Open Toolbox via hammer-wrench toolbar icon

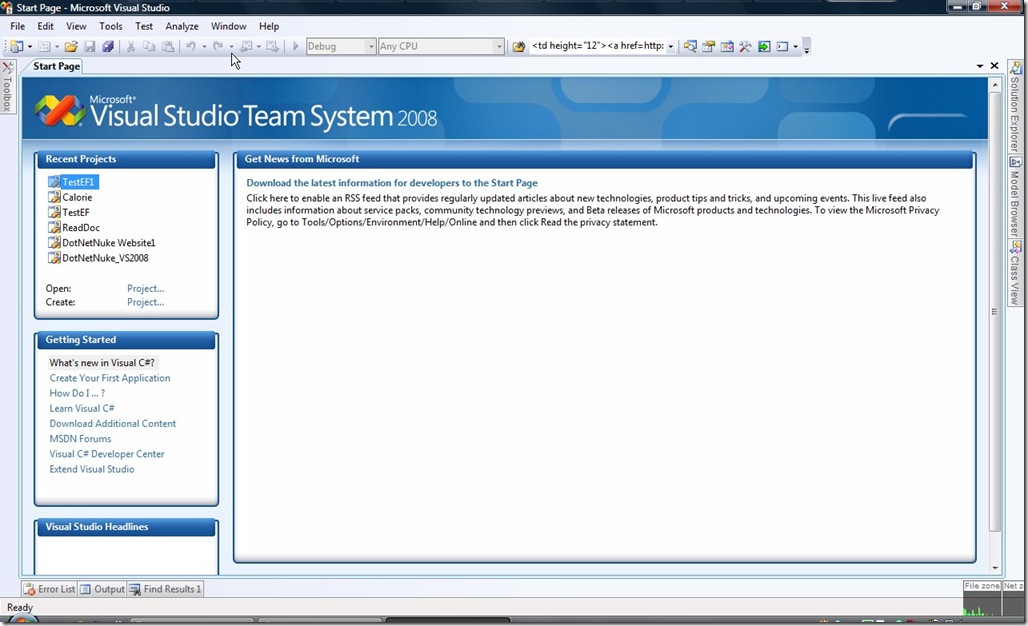point(745,47)
